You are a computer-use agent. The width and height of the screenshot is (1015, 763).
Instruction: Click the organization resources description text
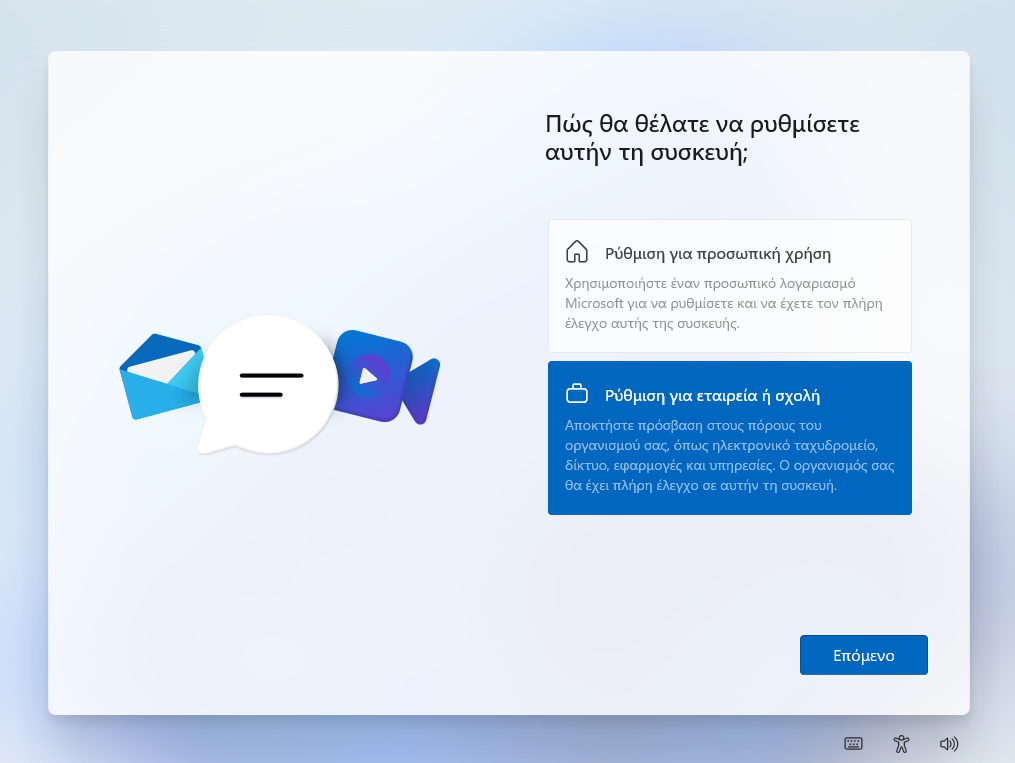pos(729,455)
